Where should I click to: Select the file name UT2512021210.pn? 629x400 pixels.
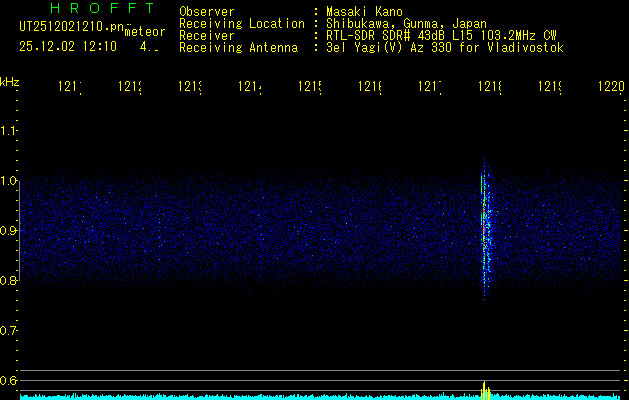[x=72, y=27]
